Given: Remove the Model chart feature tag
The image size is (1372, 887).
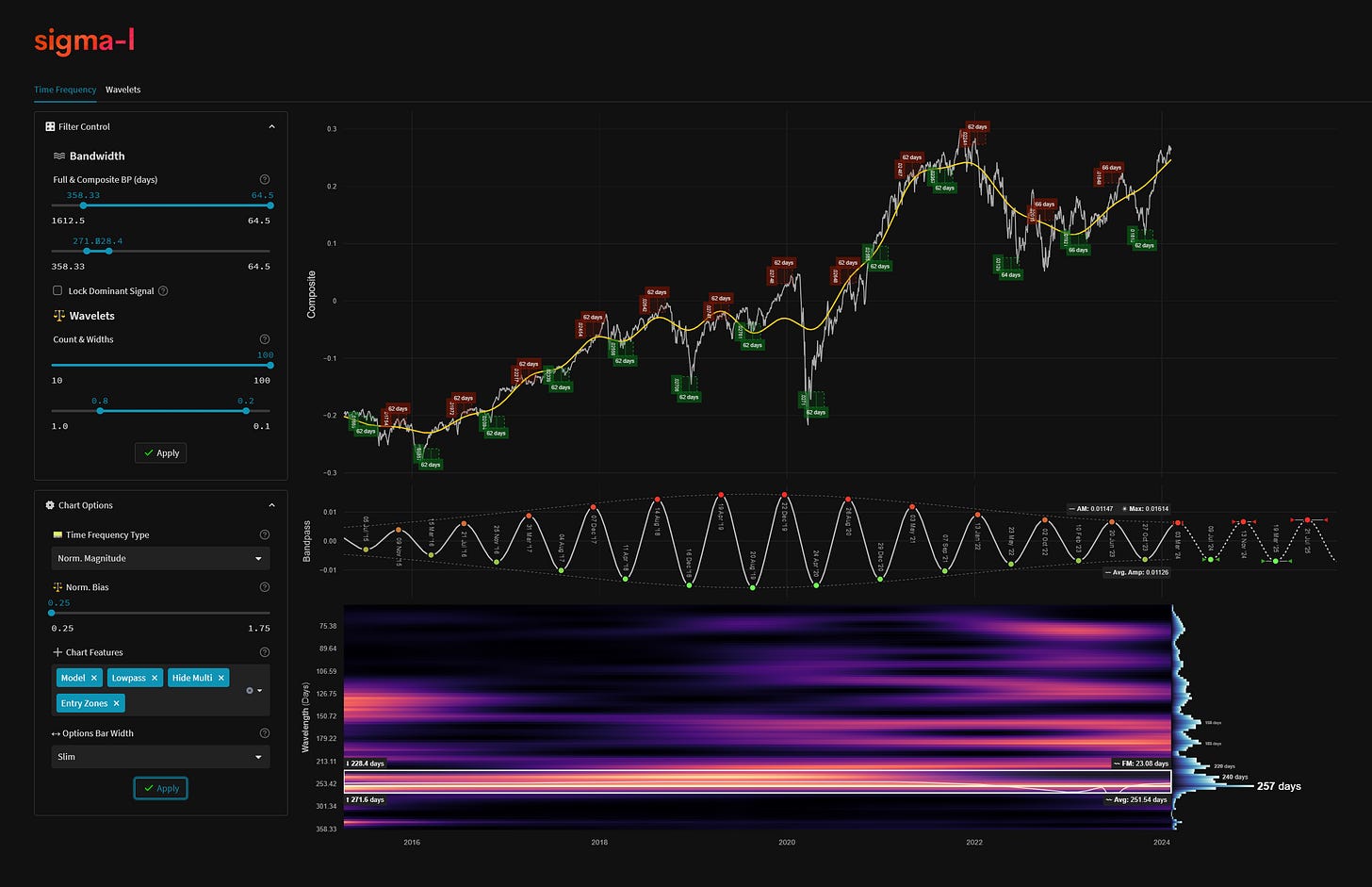Looking at the screenshot, I should pos(94,678).
